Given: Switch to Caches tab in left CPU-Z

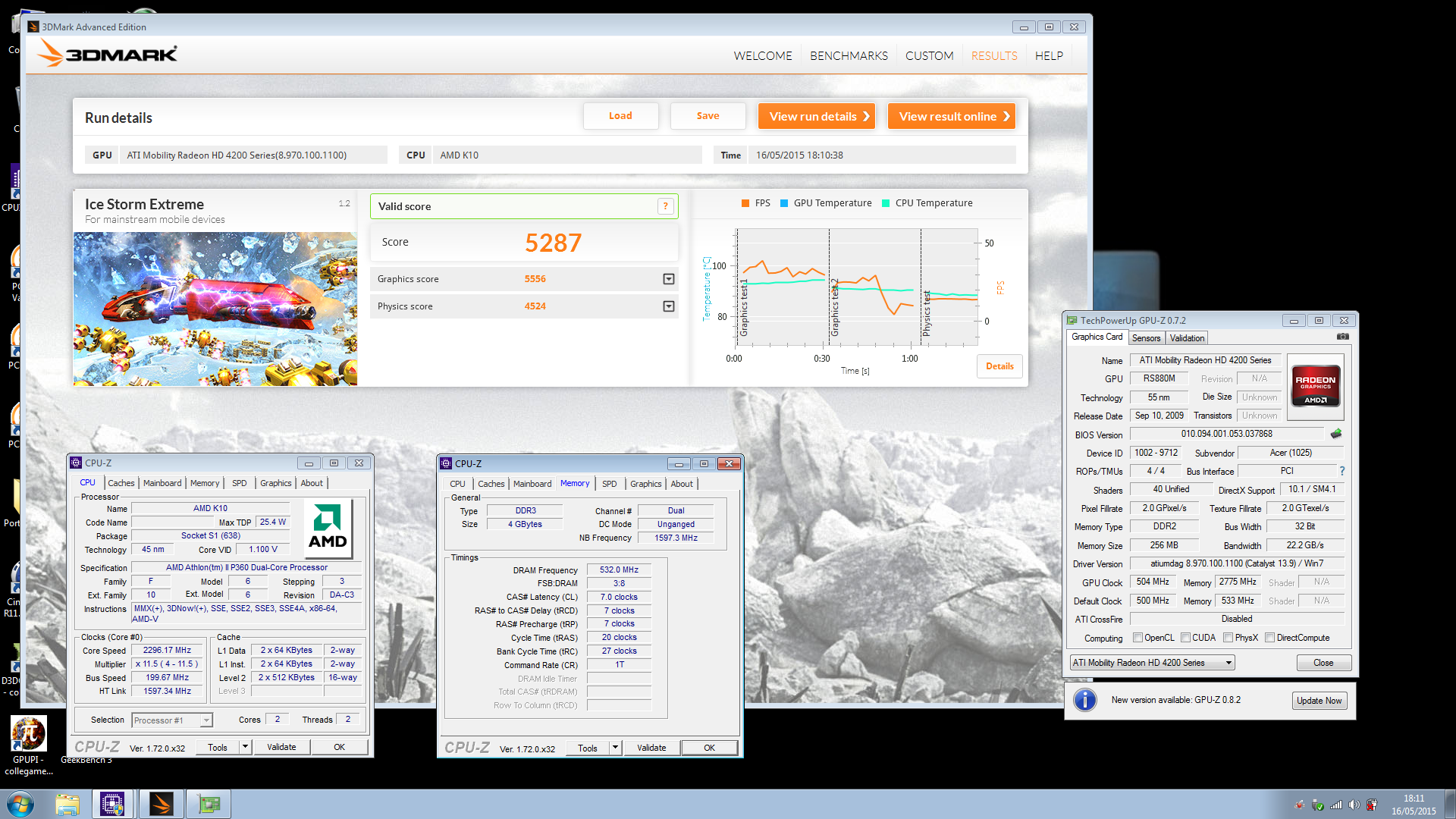Looking at the screenshot, I should [121, 483].
